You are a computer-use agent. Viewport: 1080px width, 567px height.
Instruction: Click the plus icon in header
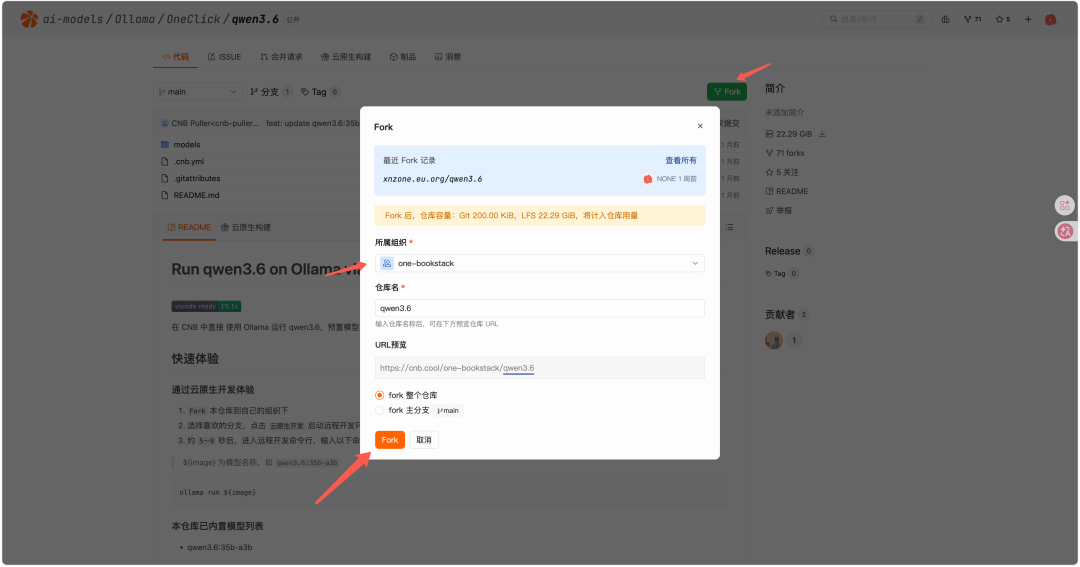click(x=1028, y=19)
